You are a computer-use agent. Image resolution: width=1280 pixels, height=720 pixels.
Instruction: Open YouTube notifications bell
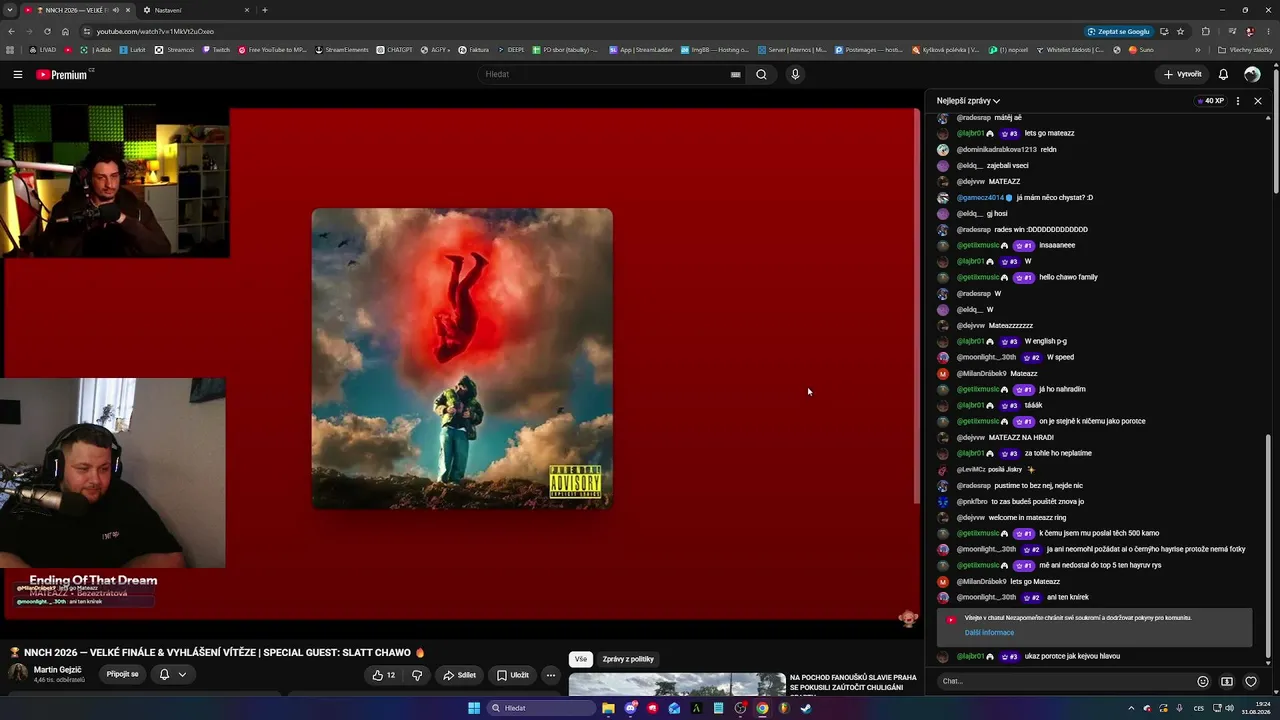point(1223,74)
